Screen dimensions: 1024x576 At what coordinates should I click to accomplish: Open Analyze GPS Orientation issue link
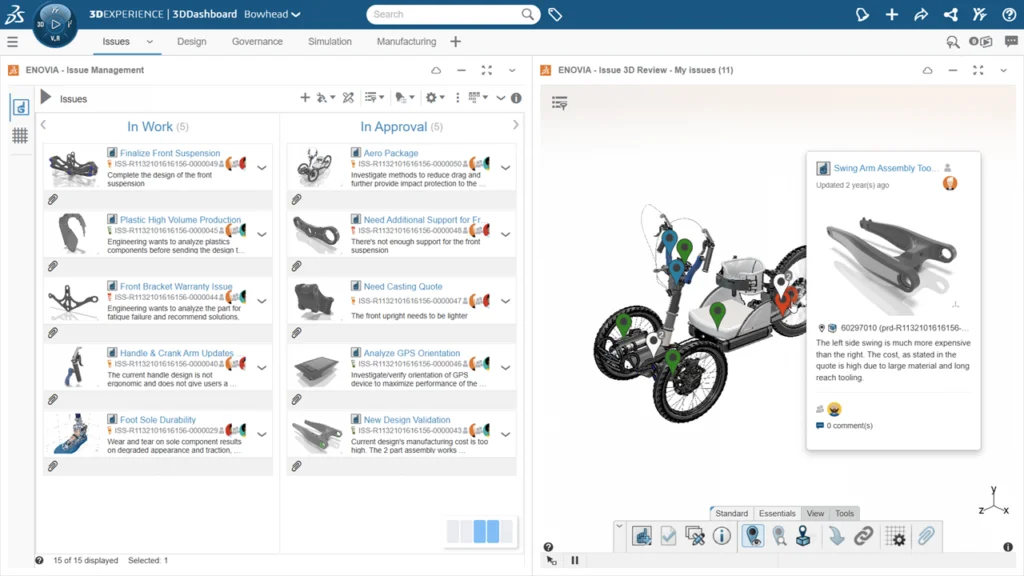click(x=411, y=353)
